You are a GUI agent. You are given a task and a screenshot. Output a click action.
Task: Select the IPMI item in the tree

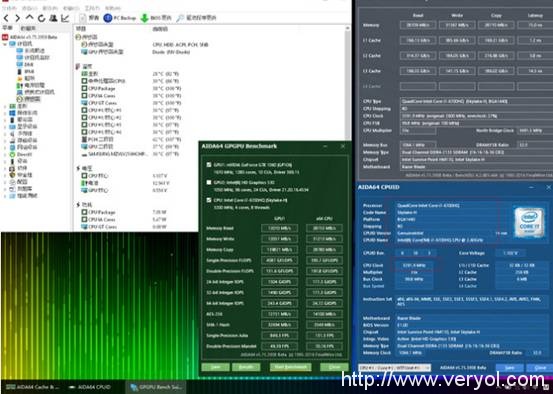point(25,72)
